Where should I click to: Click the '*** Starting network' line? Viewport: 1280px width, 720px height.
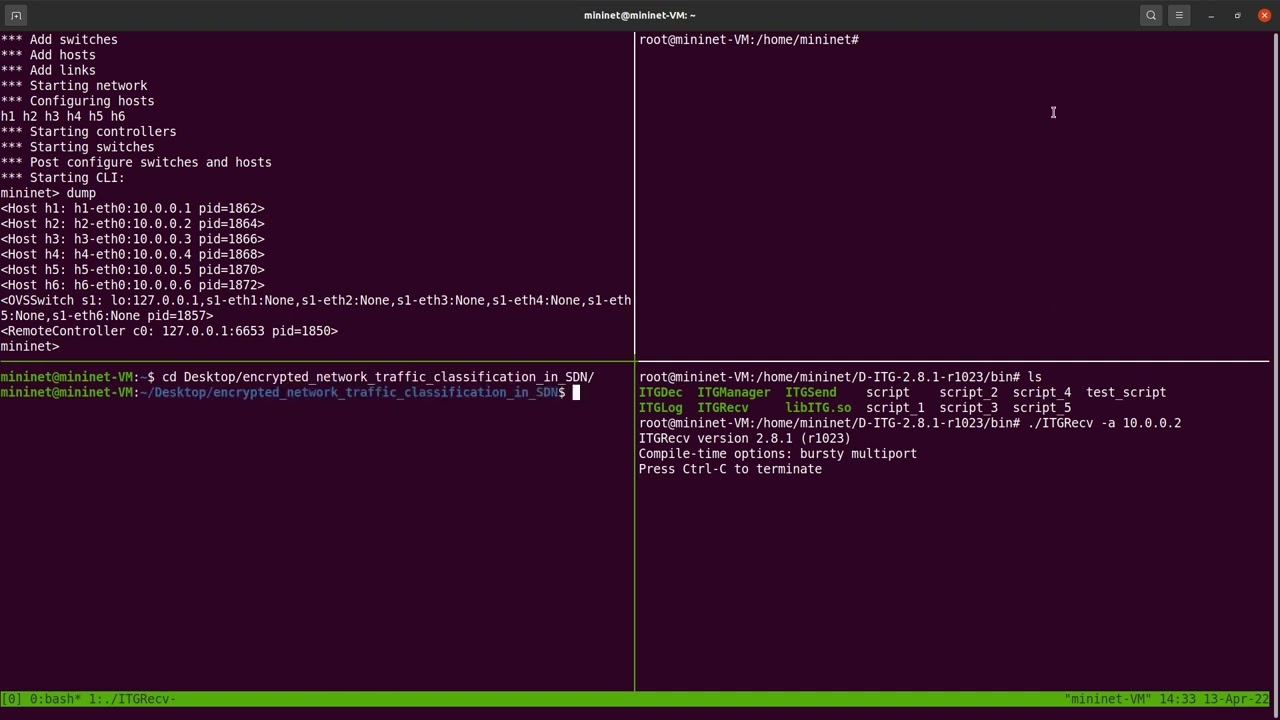(x=74, y=86)
